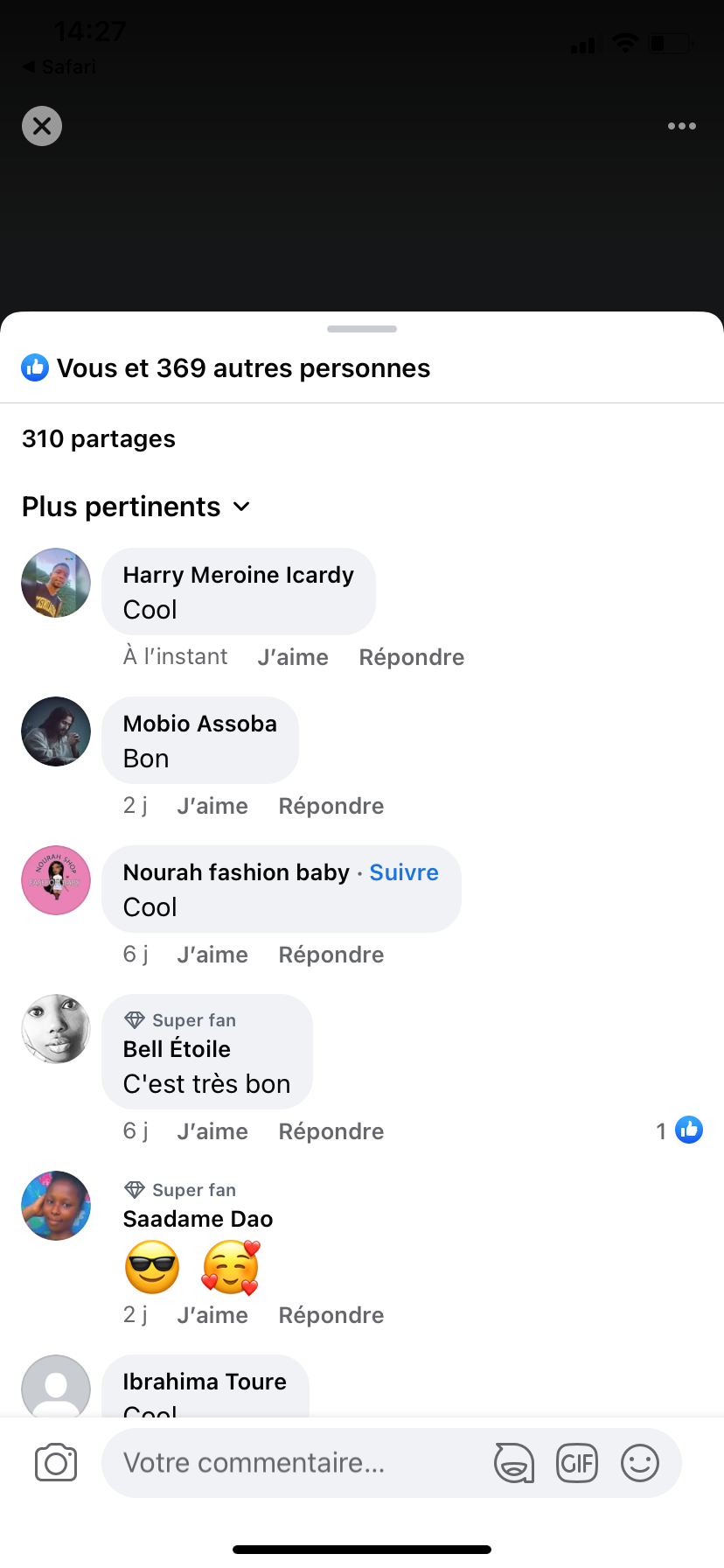The image size is (724, 1568).
Task: Like Harry Meroine Icardy's comment
Action: pos(293,657)
